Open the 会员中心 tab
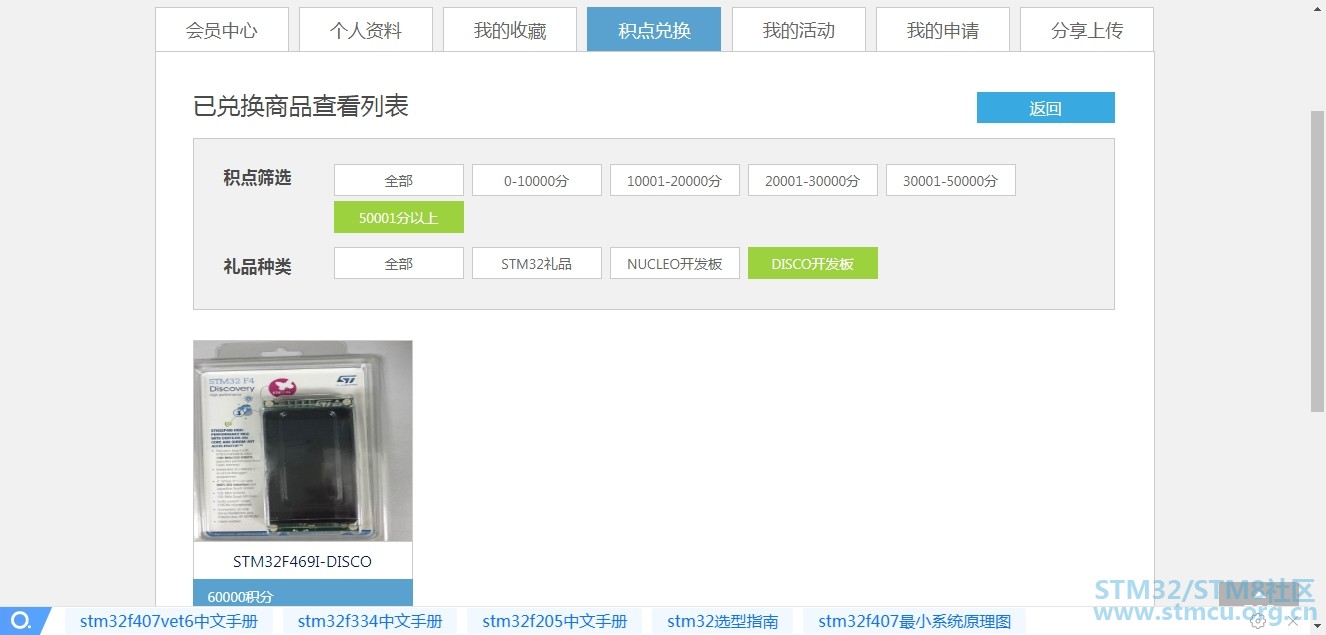1326x635 pixels. click(x=222, y=30)
